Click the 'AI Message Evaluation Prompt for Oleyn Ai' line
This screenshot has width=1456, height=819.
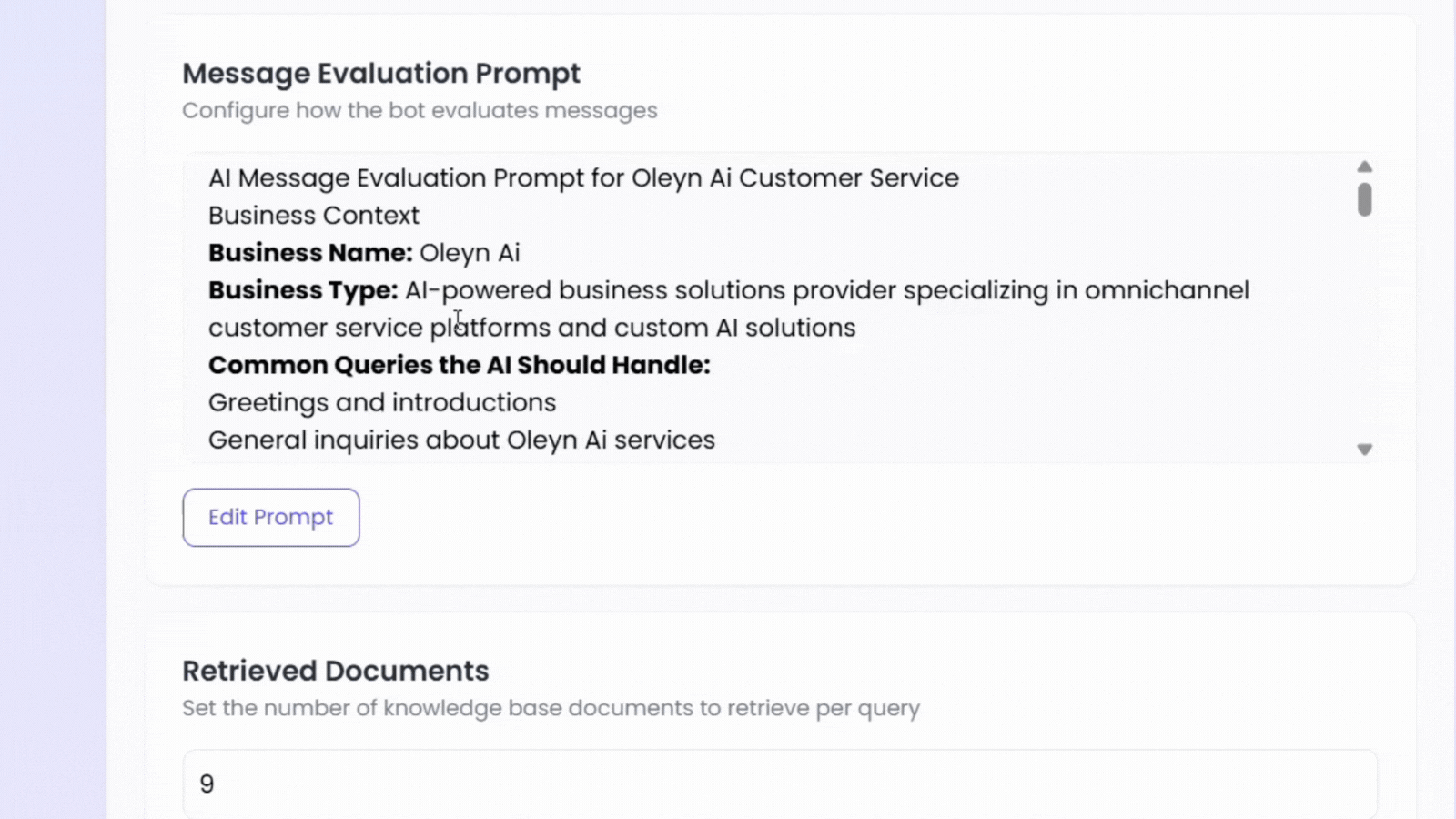583,177
